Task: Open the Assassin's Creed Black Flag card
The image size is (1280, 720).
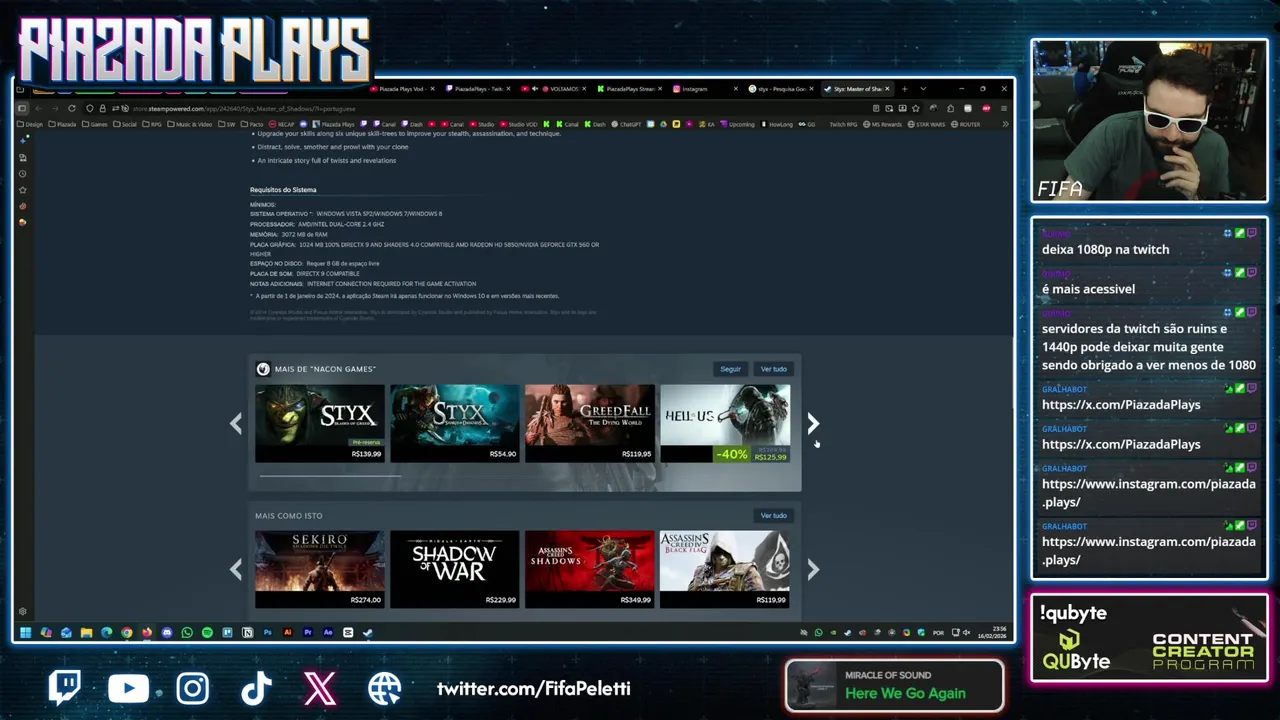Action: click(725, 569)
